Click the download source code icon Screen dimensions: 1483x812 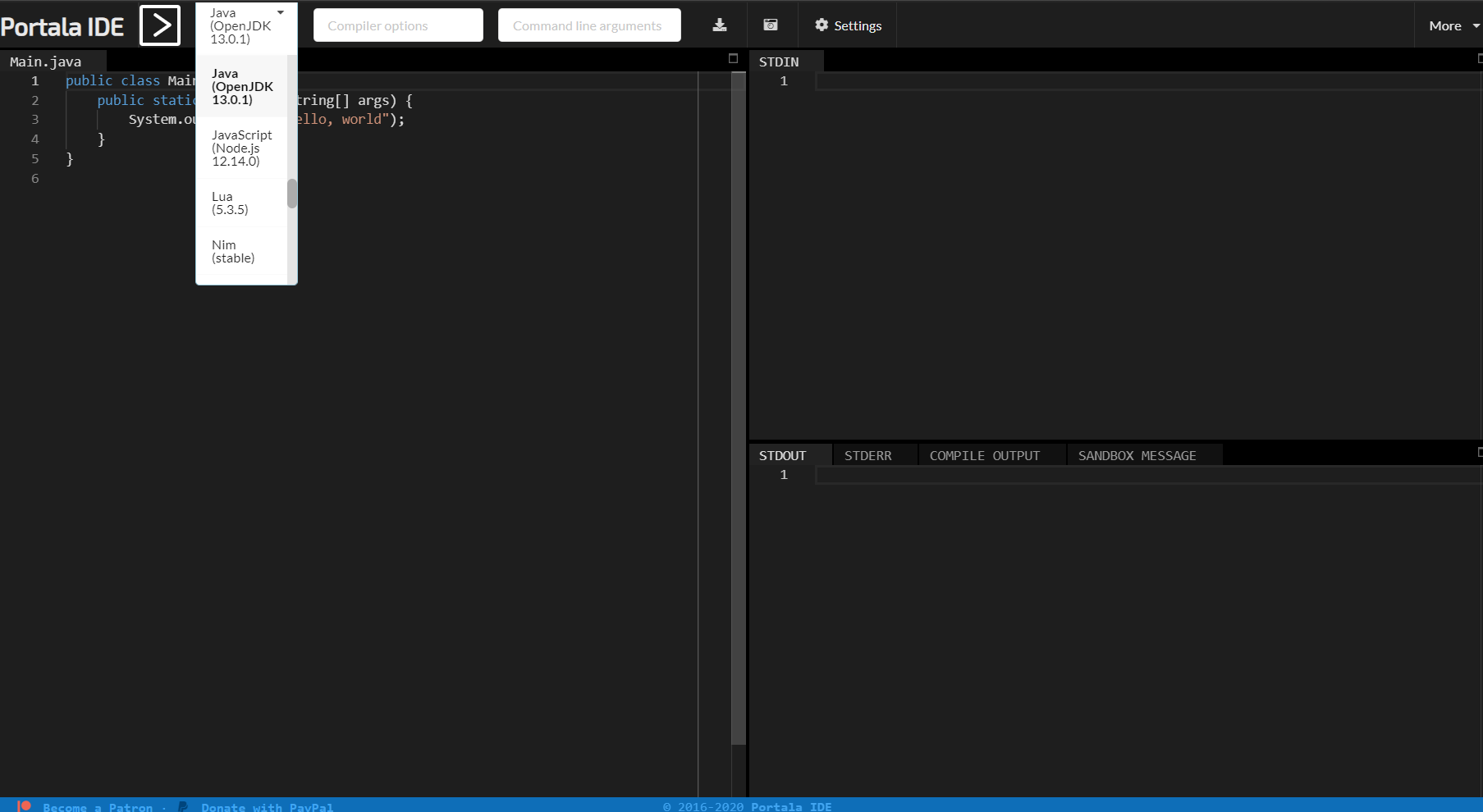pyautogui.click(x=720, y=25)
